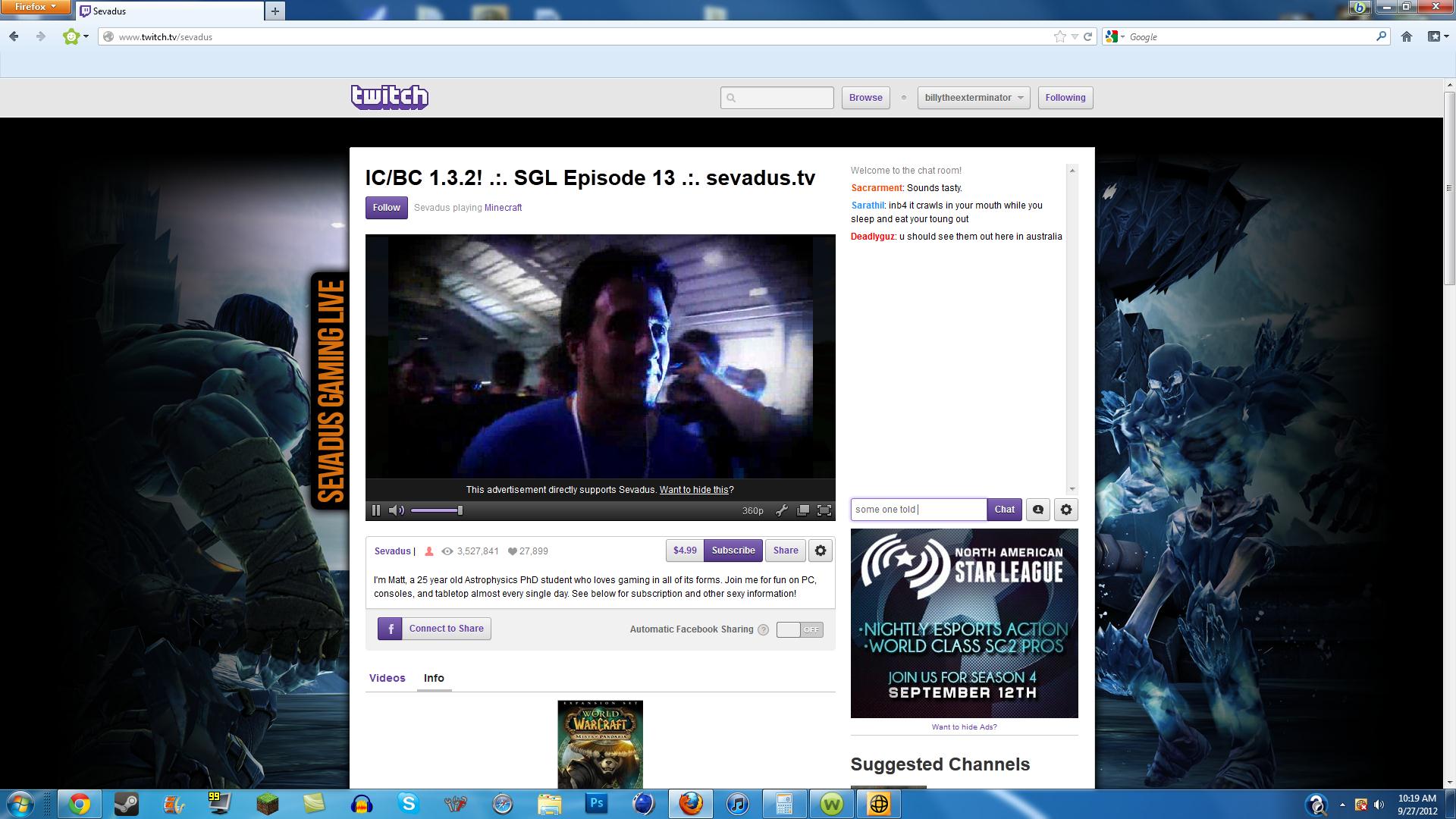The image size is (1456, 819).
Task: Open Deadlyguz's chat profile
Action: [x=873, y=237]
